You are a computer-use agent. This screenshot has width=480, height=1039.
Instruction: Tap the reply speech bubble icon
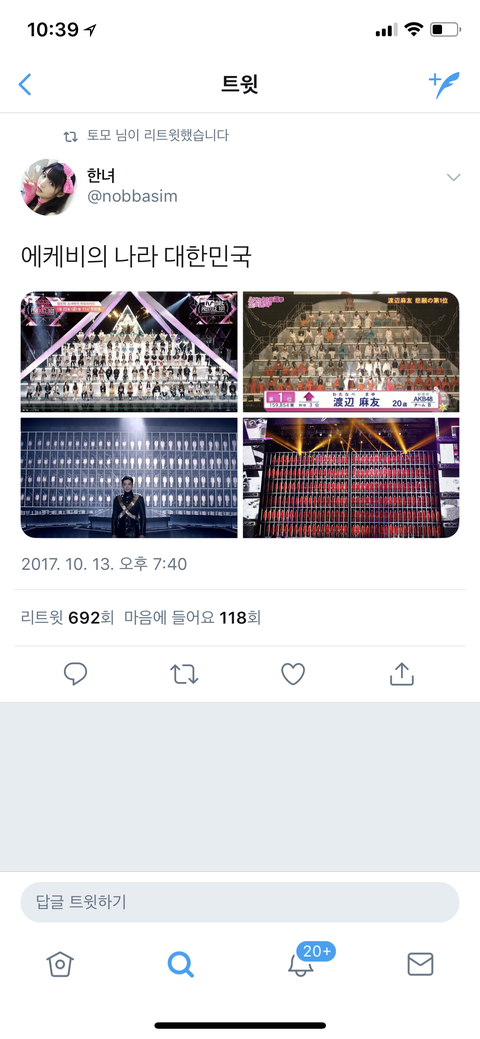[x=76, y=674]
